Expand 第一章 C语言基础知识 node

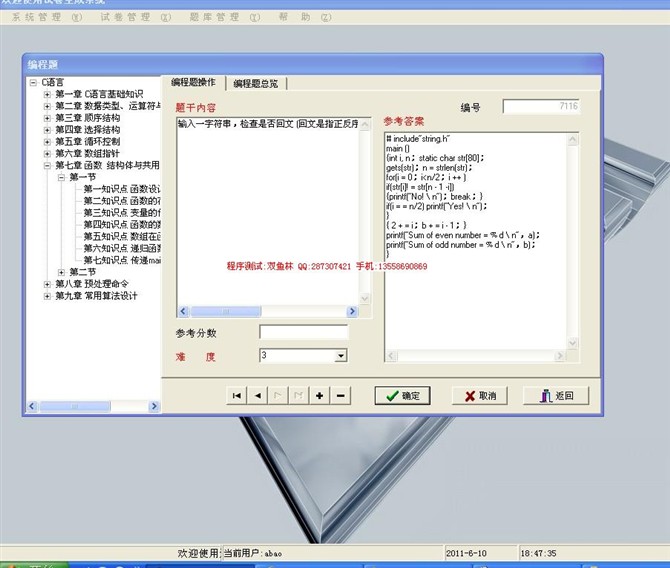click(47, 94)
